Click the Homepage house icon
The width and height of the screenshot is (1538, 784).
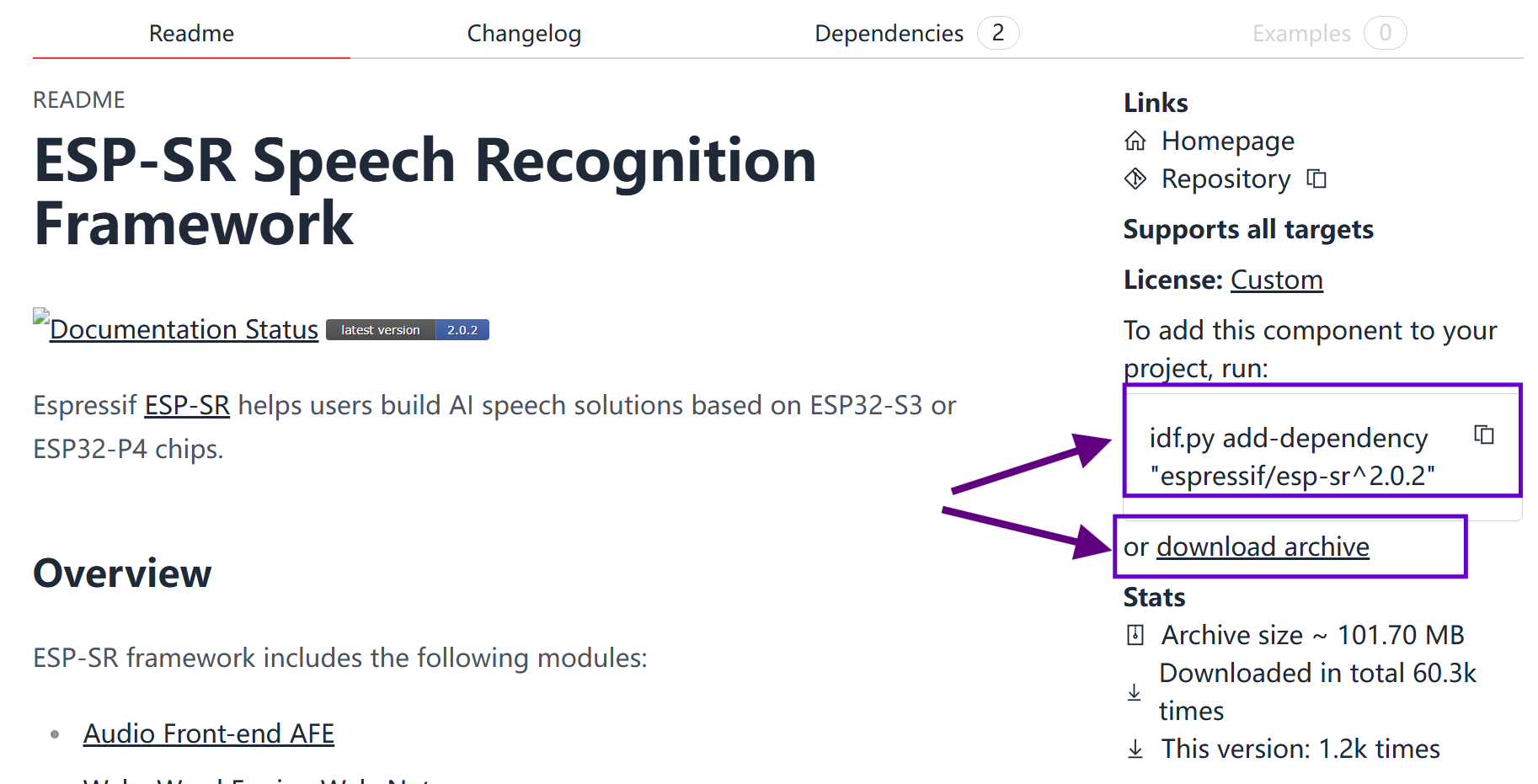[1135, 141]
